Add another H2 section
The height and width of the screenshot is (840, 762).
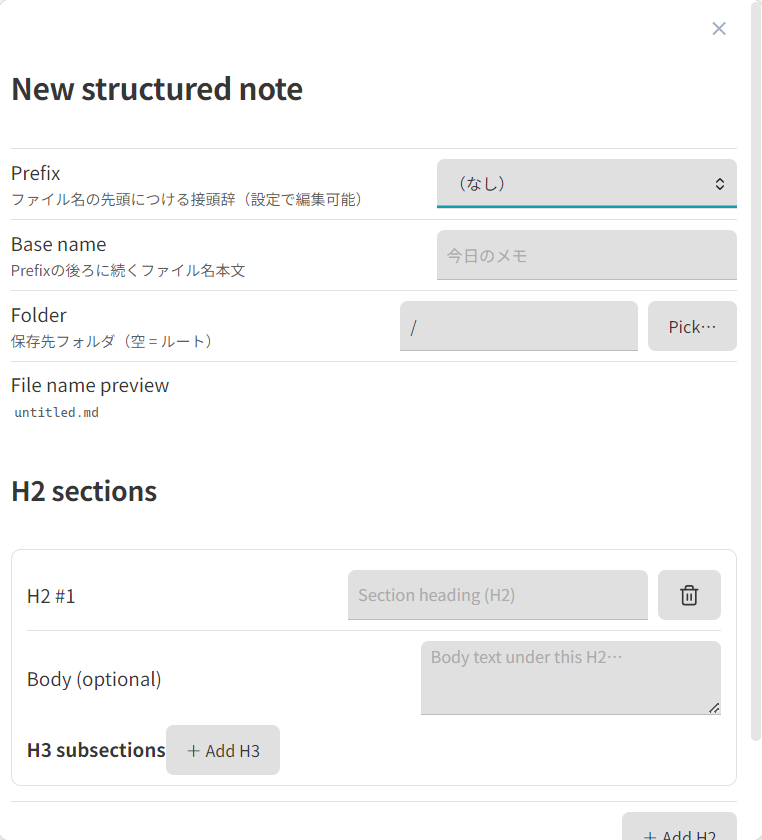click(x=679, y=828)
